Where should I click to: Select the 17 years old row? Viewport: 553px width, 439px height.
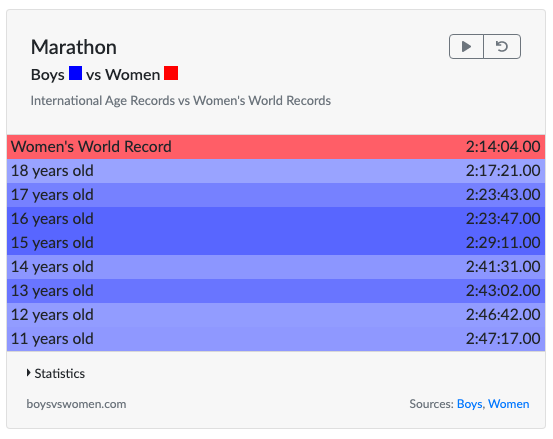pos(276,195)
